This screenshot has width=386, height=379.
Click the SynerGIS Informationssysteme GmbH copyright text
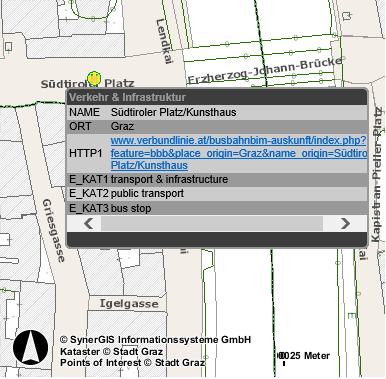pos(155,340)
